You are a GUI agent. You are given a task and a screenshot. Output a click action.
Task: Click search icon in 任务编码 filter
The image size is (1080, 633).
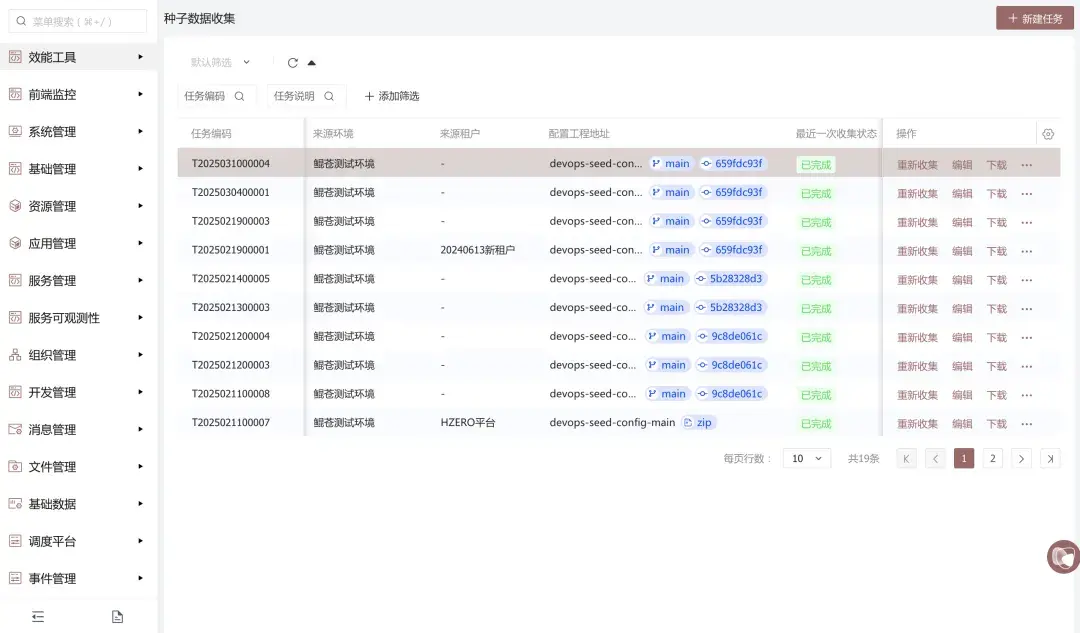click(239, 97)
